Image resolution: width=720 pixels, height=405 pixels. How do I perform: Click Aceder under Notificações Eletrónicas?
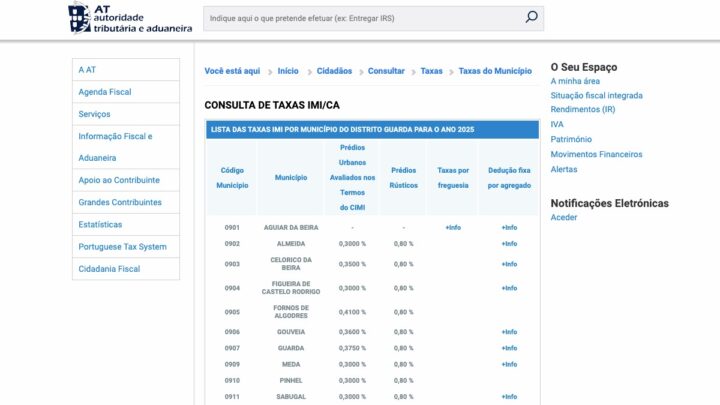tap(564, 217)
